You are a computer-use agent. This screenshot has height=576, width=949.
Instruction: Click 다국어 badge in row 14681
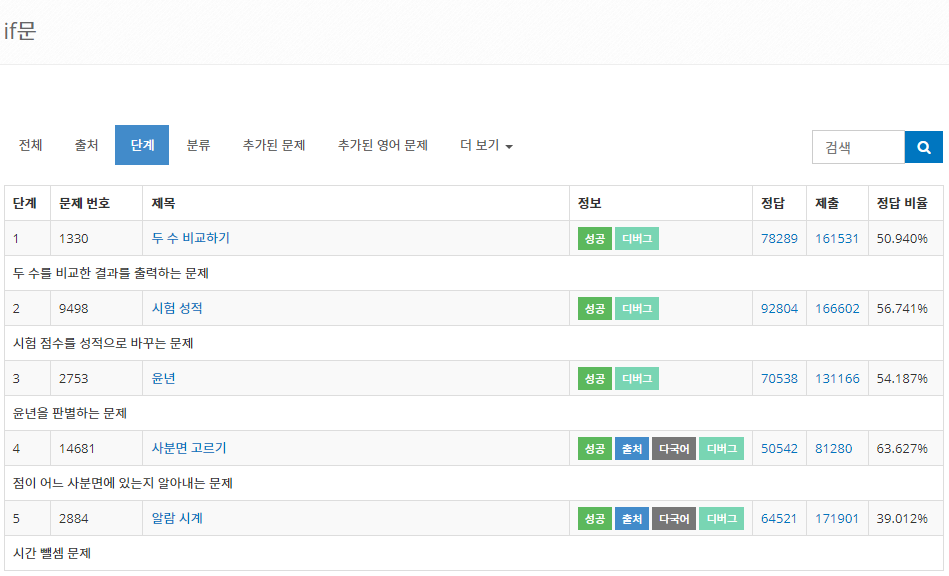pyautogui.click(x=674, y=448)
